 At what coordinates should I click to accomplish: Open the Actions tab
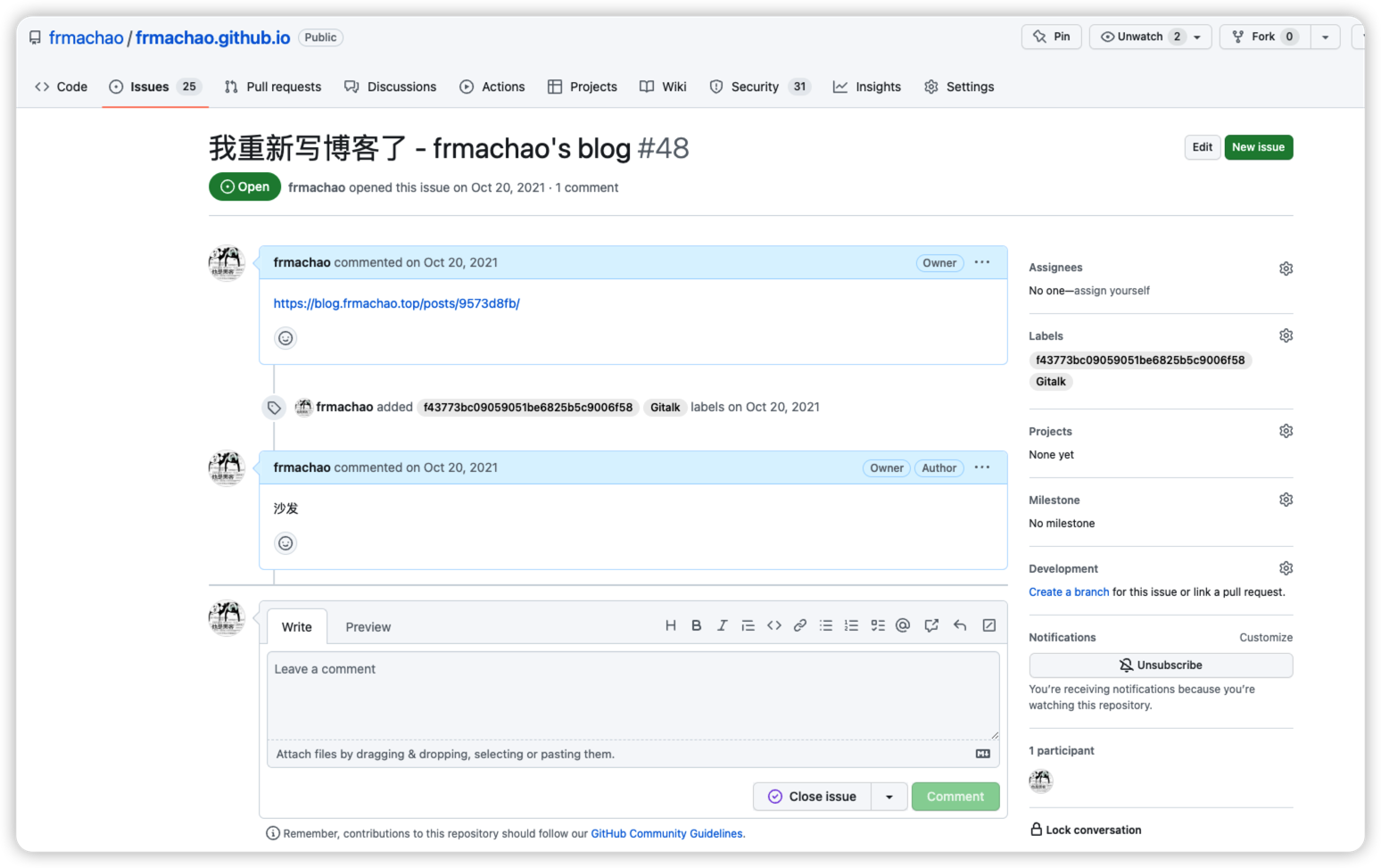492,87
